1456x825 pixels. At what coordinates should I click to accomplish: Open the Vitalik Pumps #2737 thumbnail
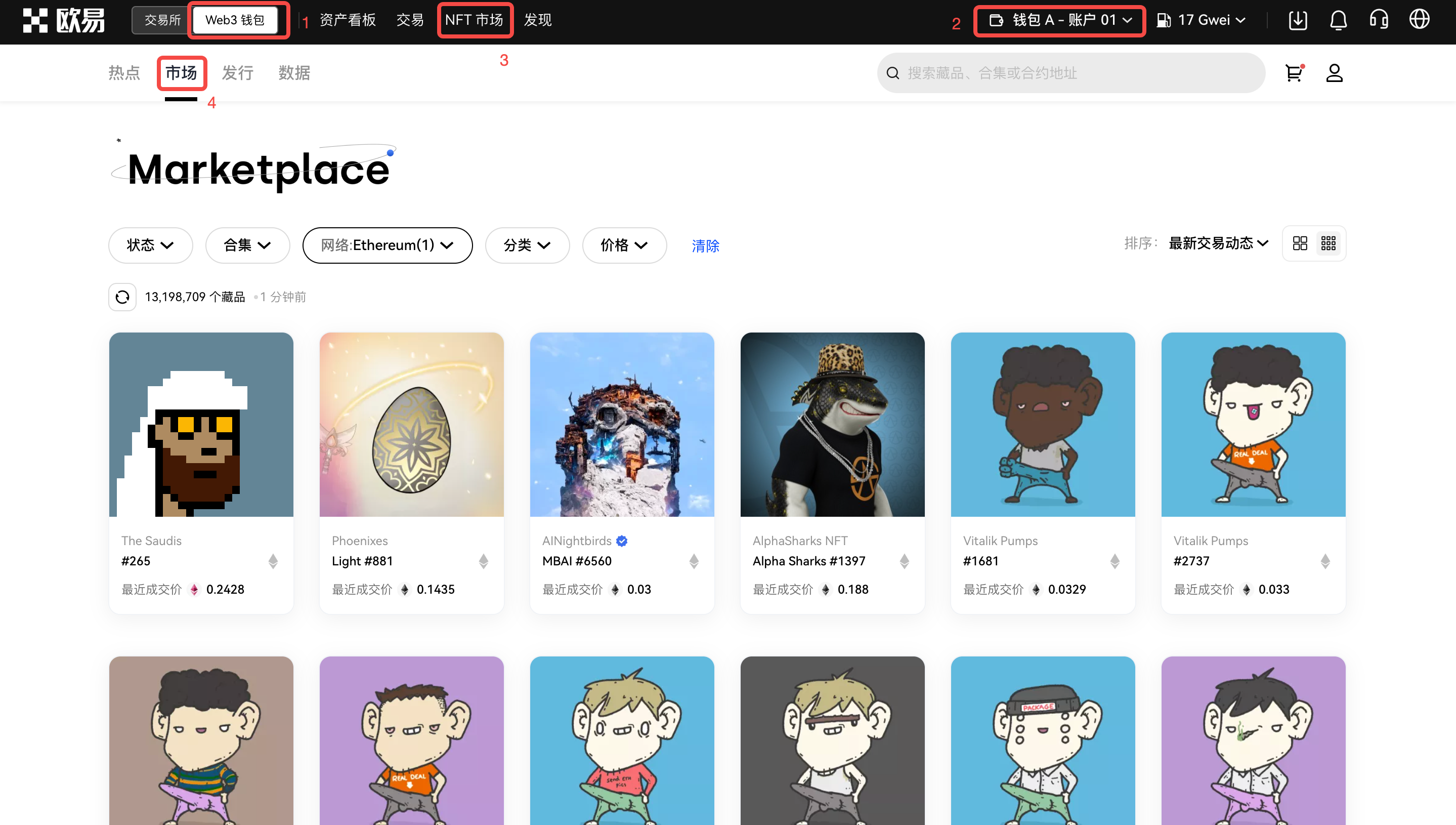click(1253, 425)
